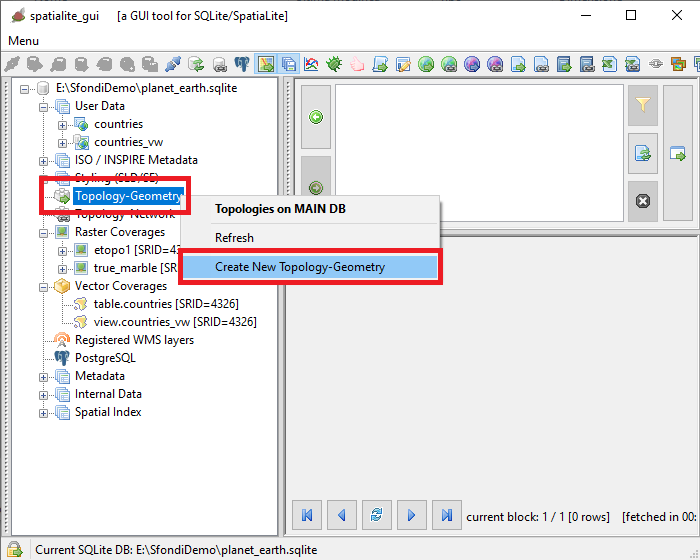Expand the Internal Data node
This screenshot has height=560, width=700.
coord(43,395)
